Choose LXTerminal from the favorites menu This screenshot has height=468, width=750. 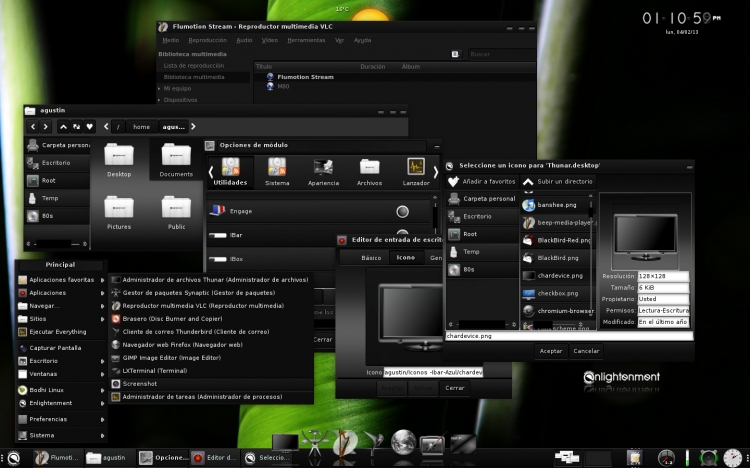click(211, 371)
